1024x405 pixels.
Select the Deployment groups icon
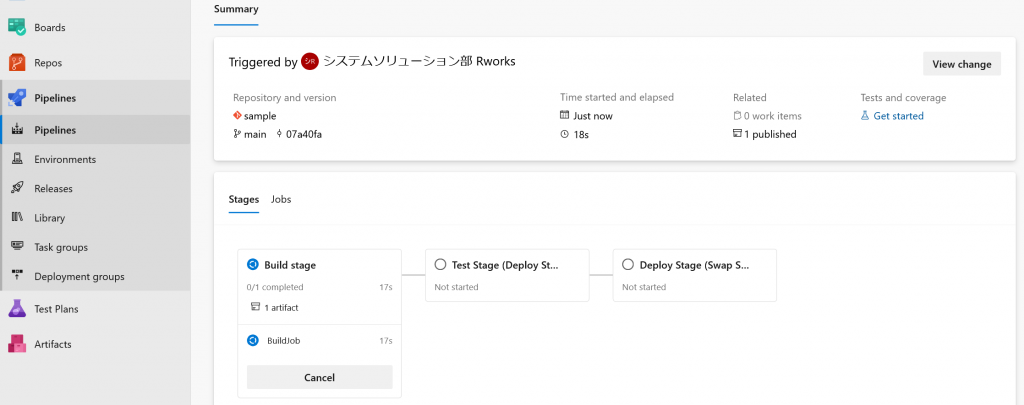pos(18,276)
